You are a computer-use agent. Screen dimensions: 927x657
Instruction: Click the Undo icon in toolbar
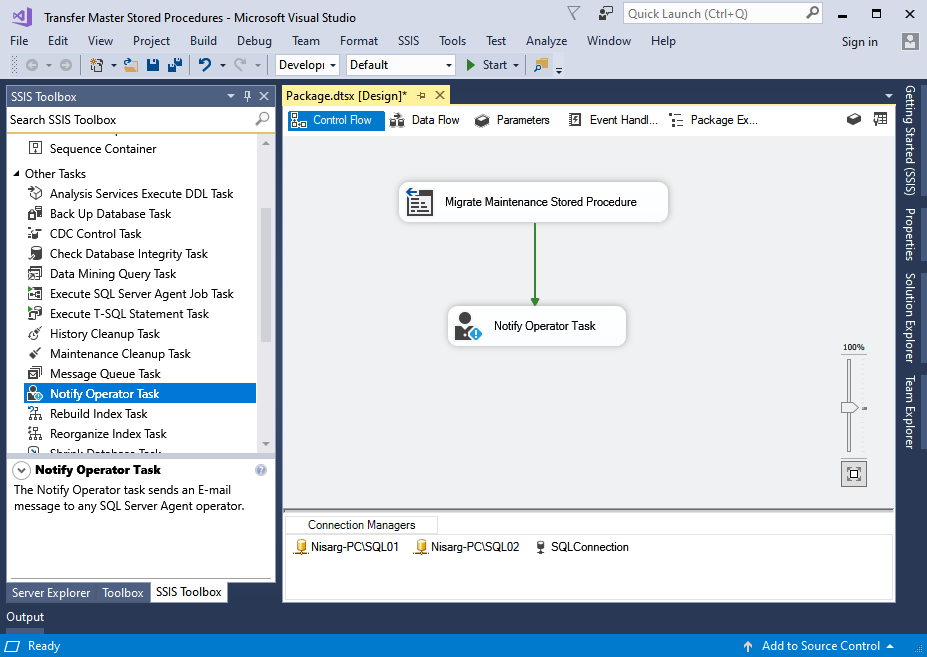click(205, 65)
